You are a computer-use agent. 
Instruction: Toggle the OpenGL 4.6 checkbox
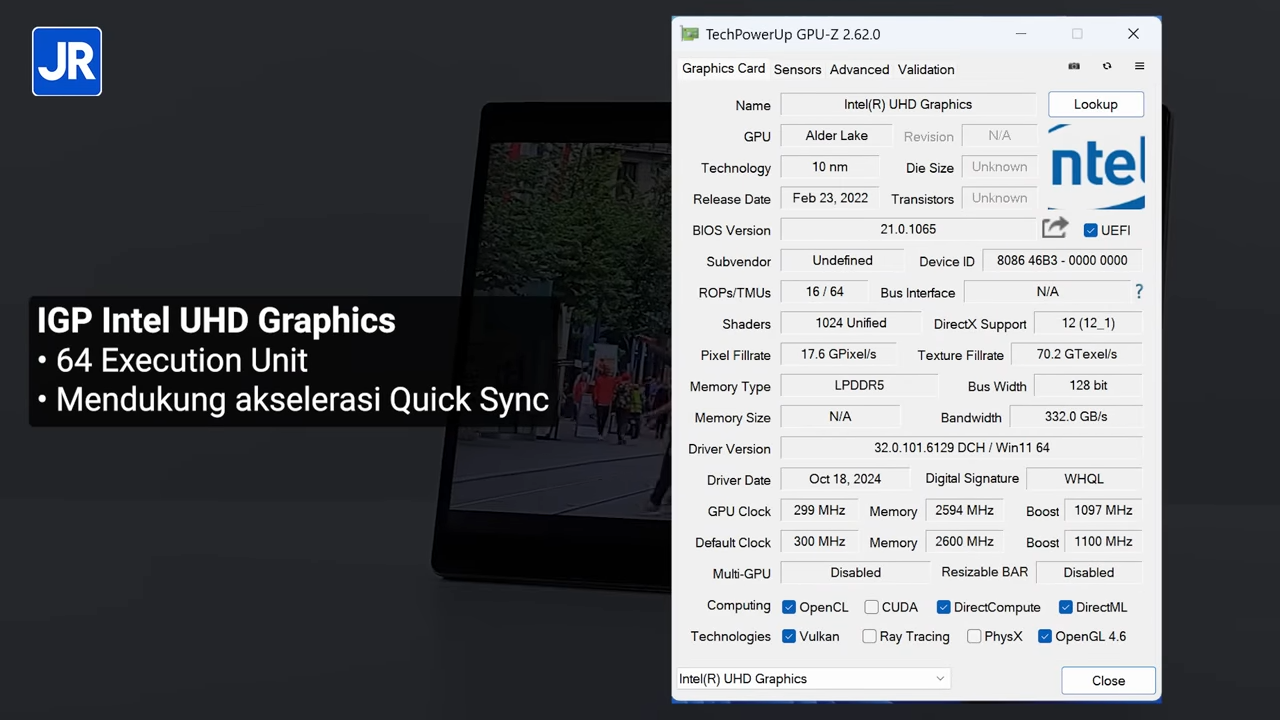tap(1045, 636)
